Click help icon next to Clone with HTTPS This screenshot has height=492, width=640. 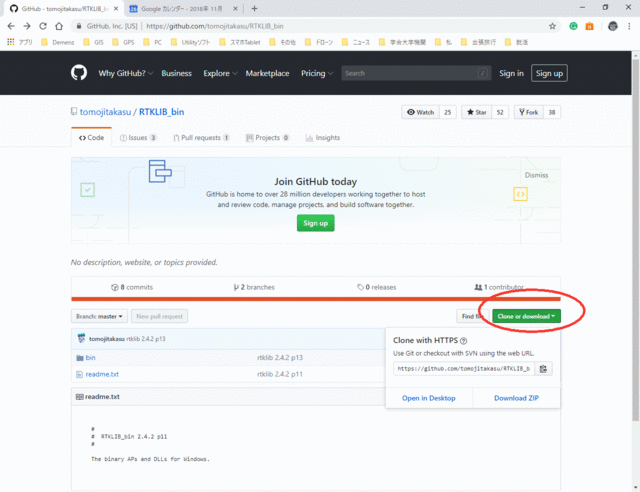463,341
